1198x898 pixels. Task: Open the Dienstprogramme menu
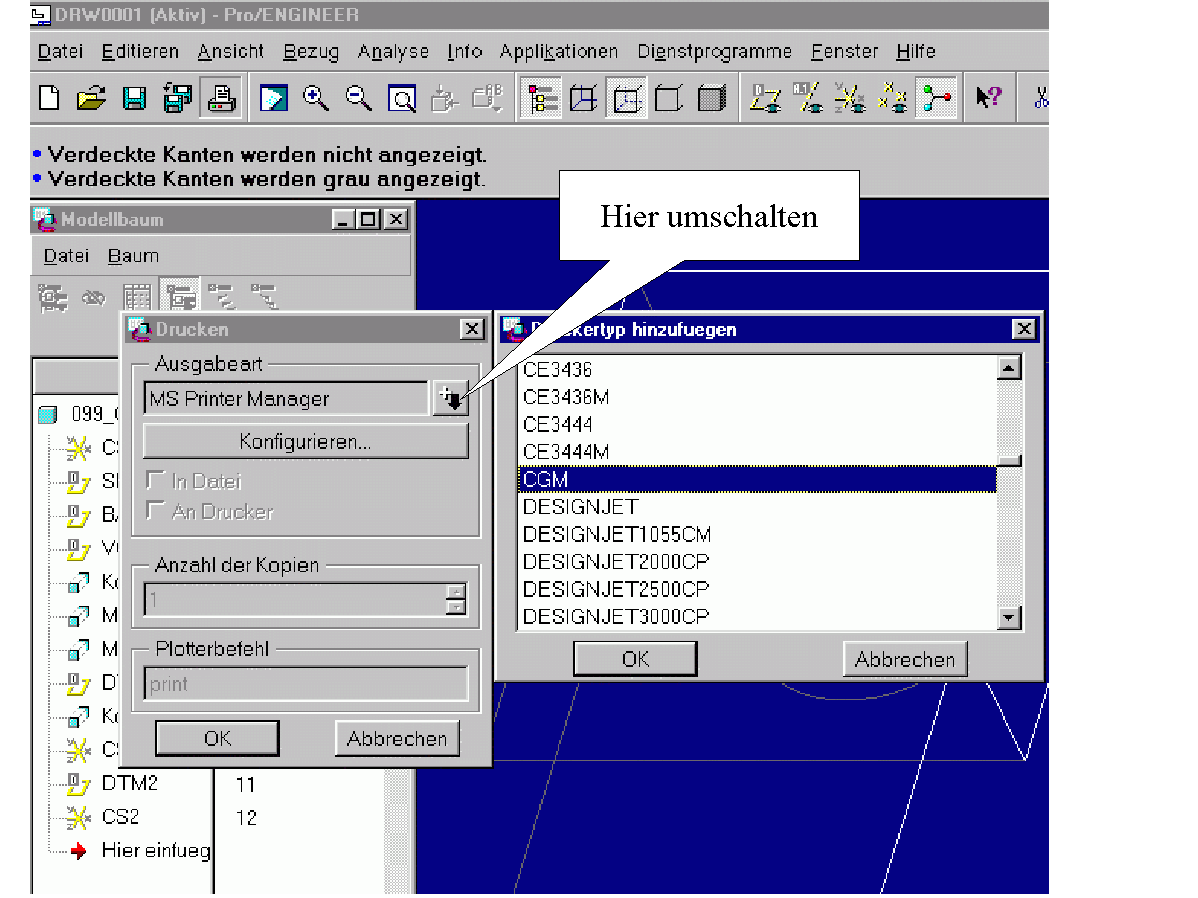714,51
